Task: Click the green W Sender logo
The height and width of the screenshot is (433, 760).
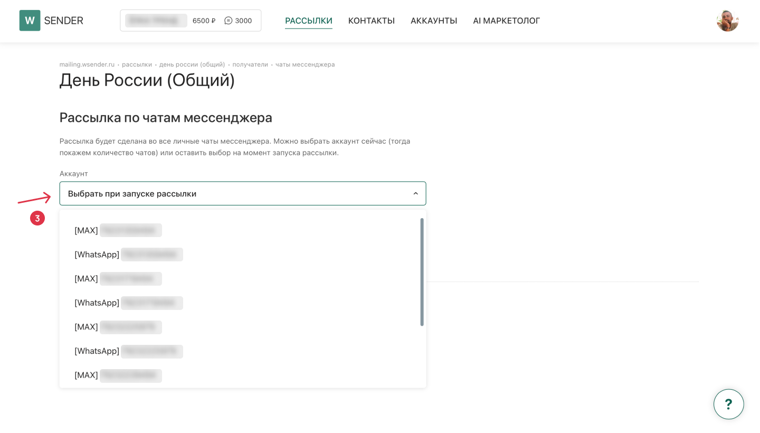Action: pyautogui.click(x=30, y=20)
